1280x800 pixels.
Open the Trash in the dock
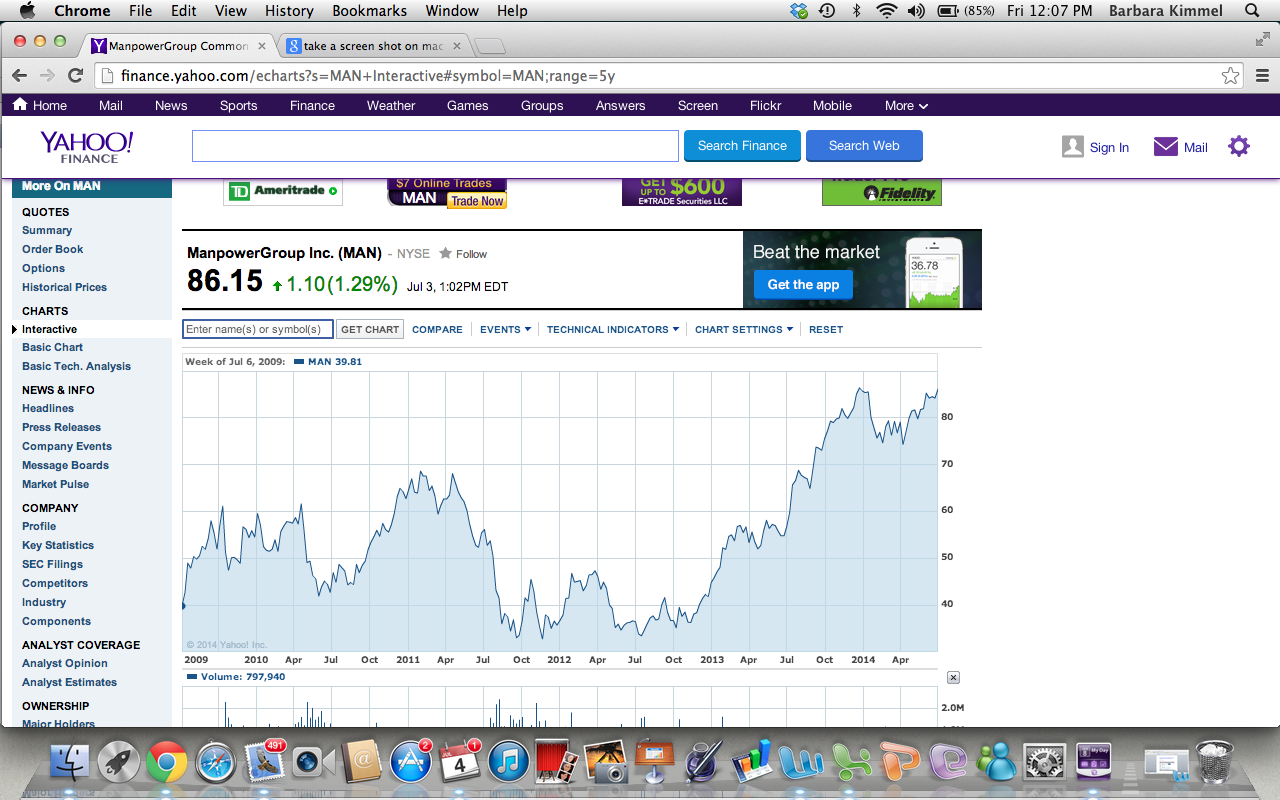click(x=1214, y=762)
